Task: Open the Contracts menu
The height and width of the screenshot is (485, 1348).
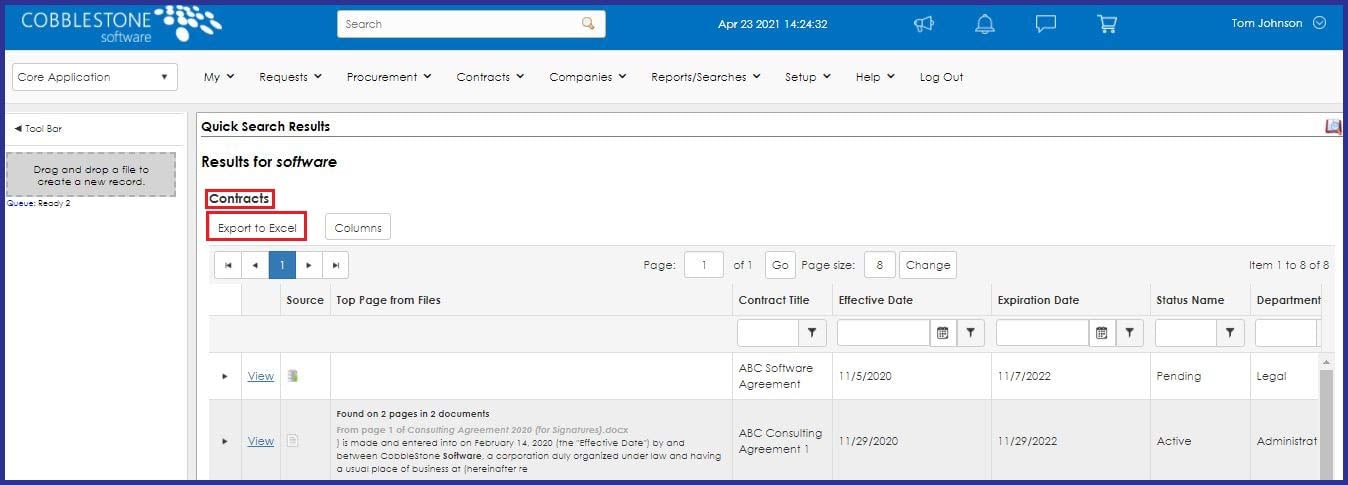Action: tap(490, 77)
